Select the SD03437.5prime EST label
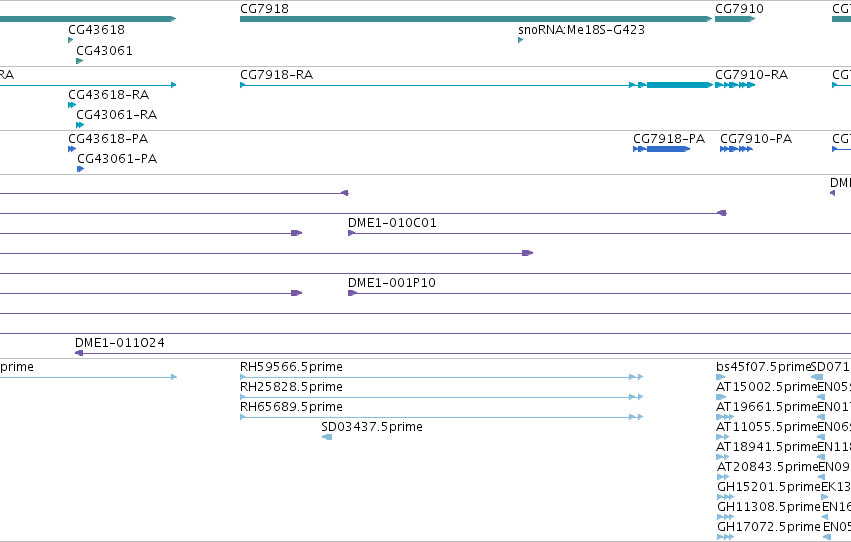Viewport: 851px width, 542px height. 372,427
